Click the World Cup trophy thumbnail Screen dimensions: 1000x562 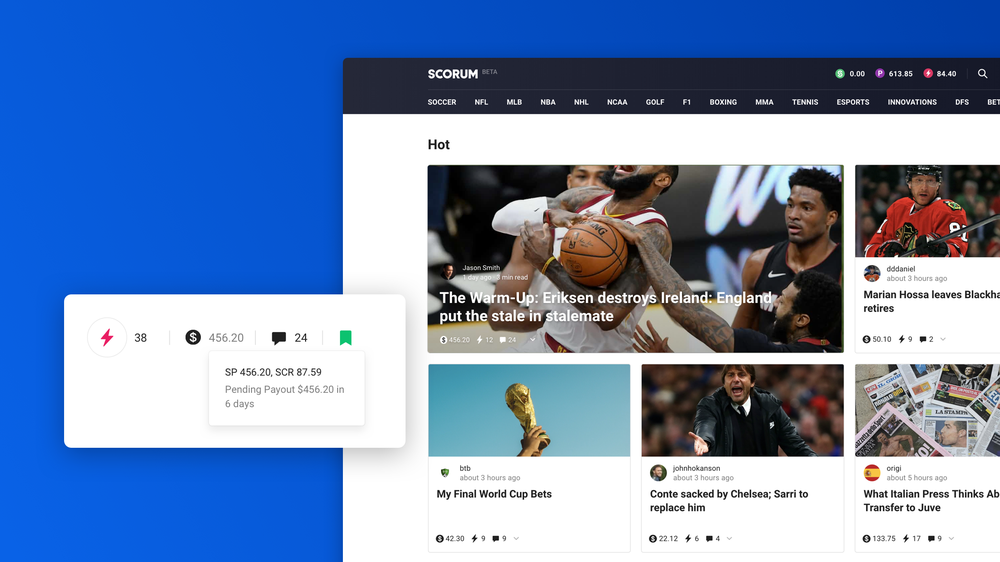[529, 410]
